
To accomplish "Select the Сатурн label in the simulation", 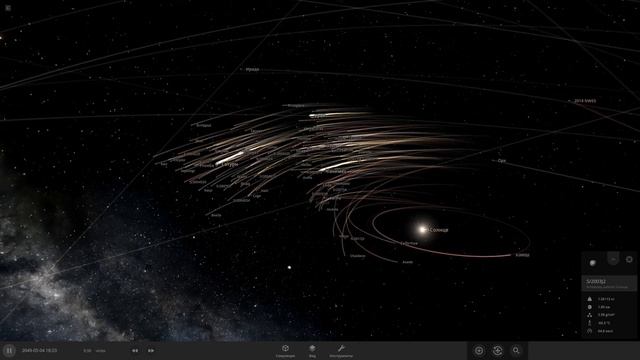I will click(229, 164).
